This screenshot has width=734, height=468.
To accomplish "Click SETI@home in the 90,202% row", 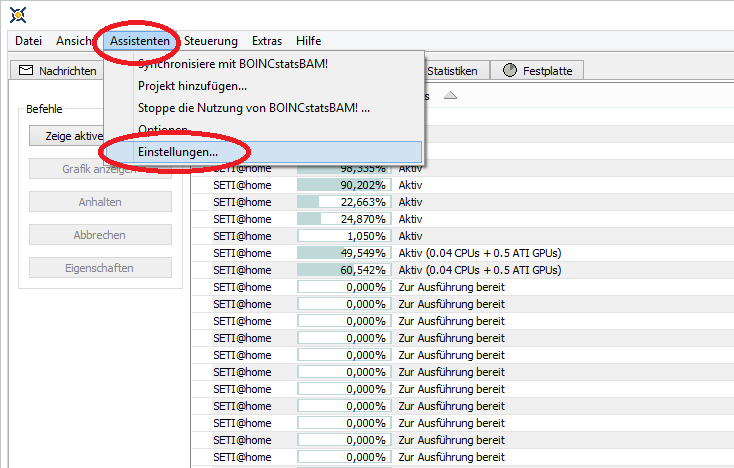I will (x=242, y=185).
